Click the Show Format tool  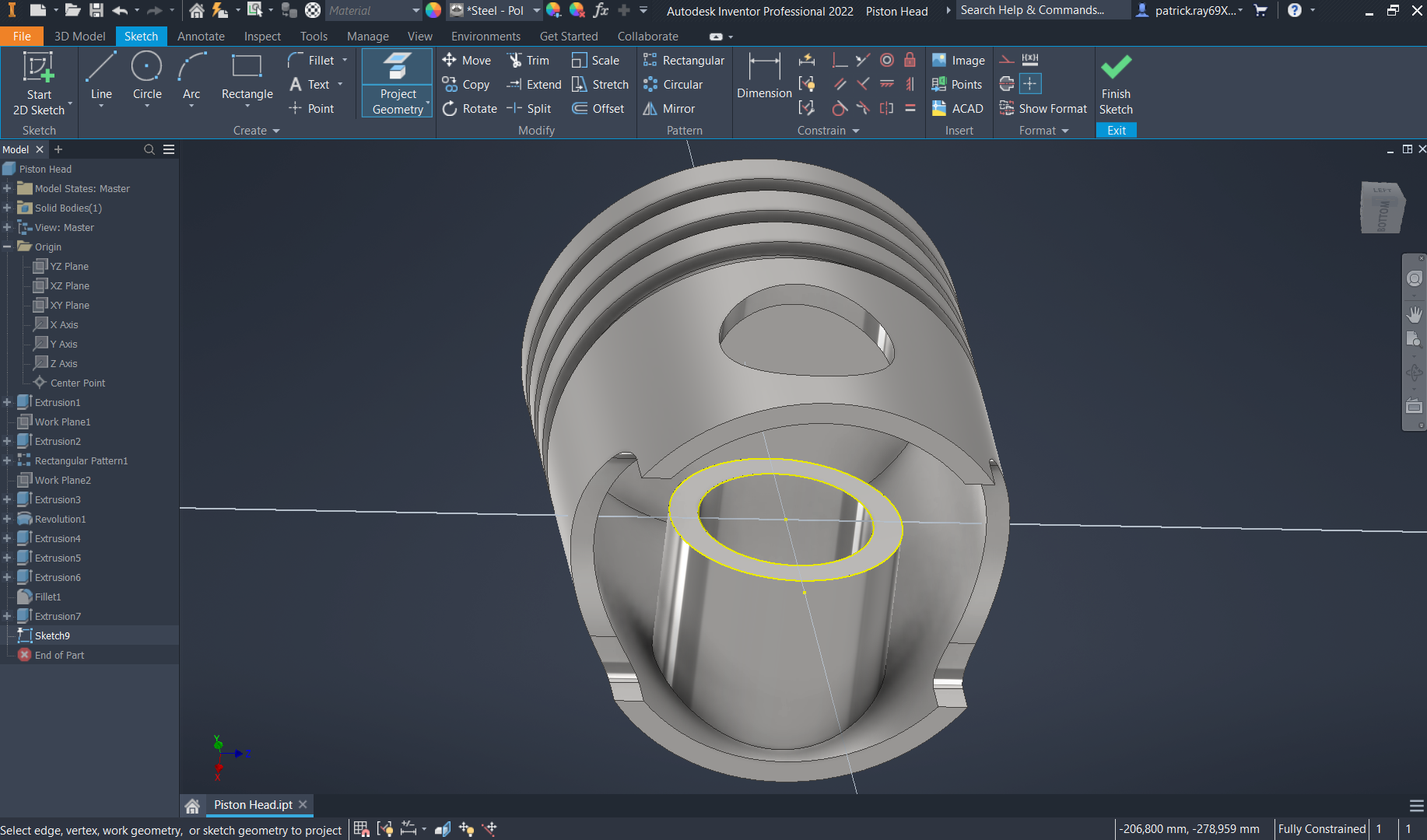click(1043, 108)
